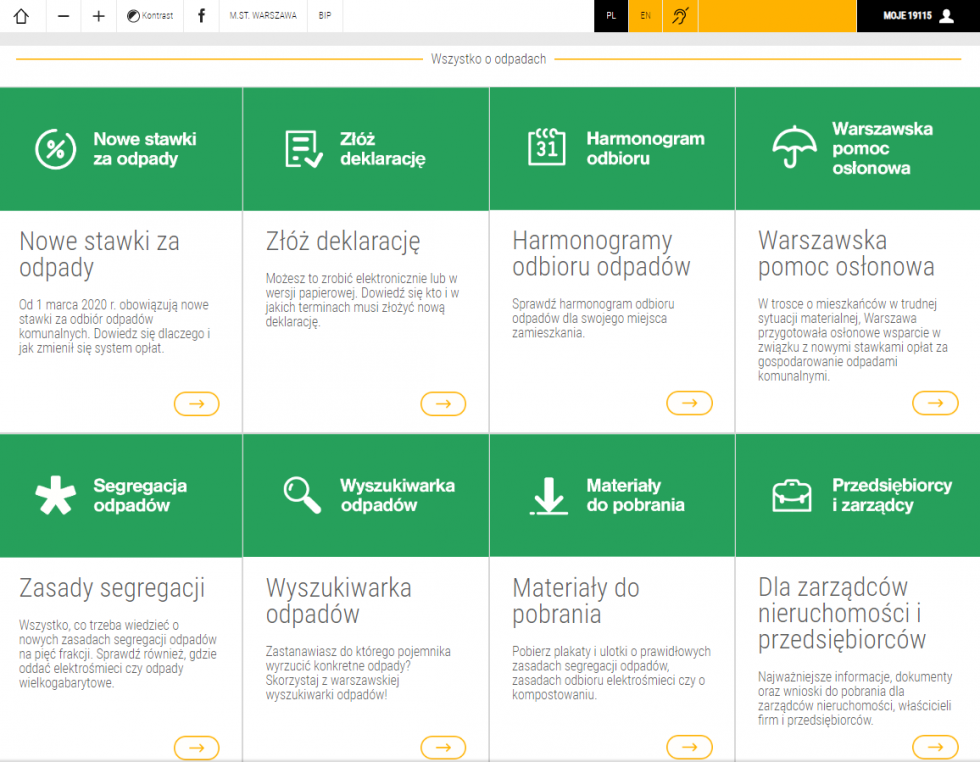Decrease font size with minus icon

(63, 16)
